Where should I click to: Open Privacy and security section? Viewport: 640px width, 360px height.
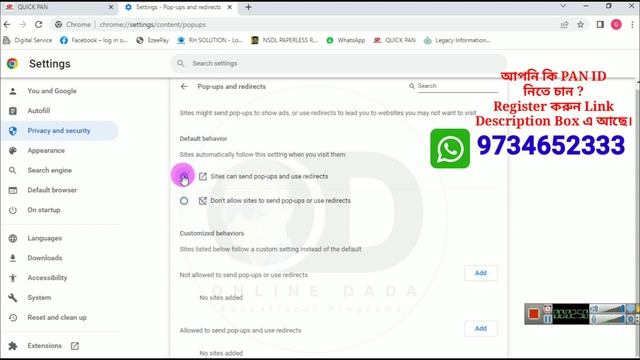60,131
